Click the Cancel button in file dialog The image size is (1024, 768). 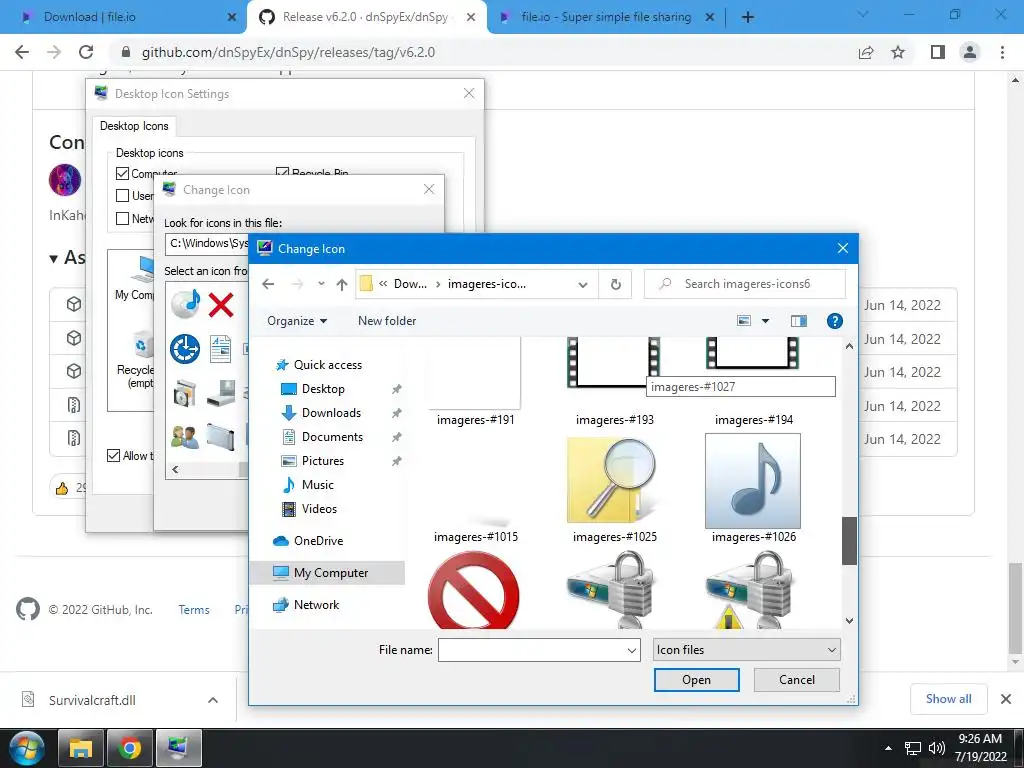click(797, 680)
